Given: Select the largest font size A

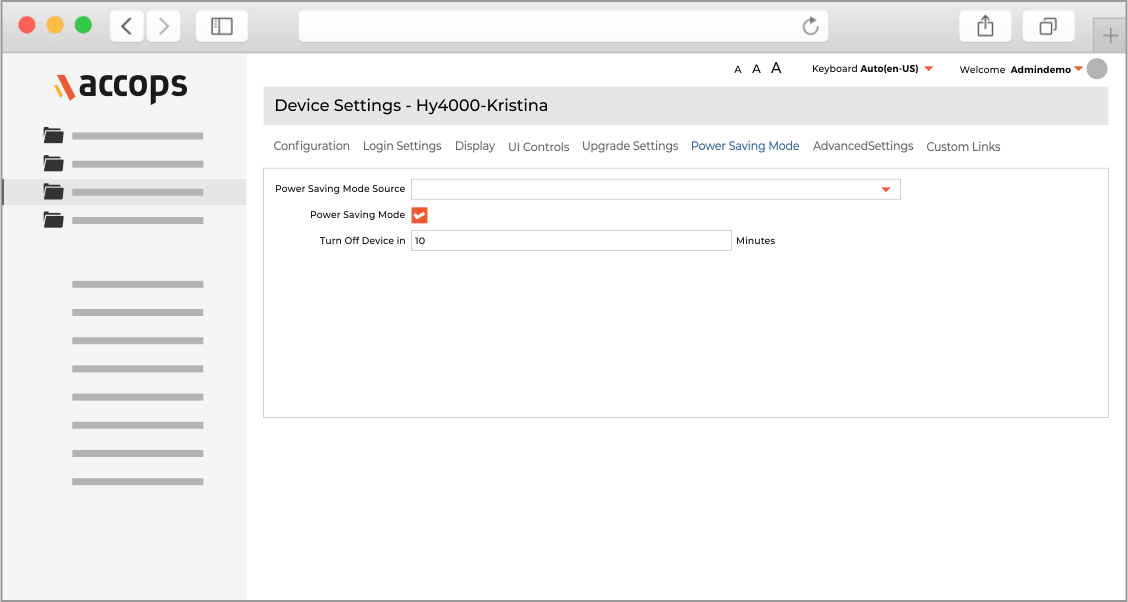Looking at the screenshot, I should coord(776,67).
